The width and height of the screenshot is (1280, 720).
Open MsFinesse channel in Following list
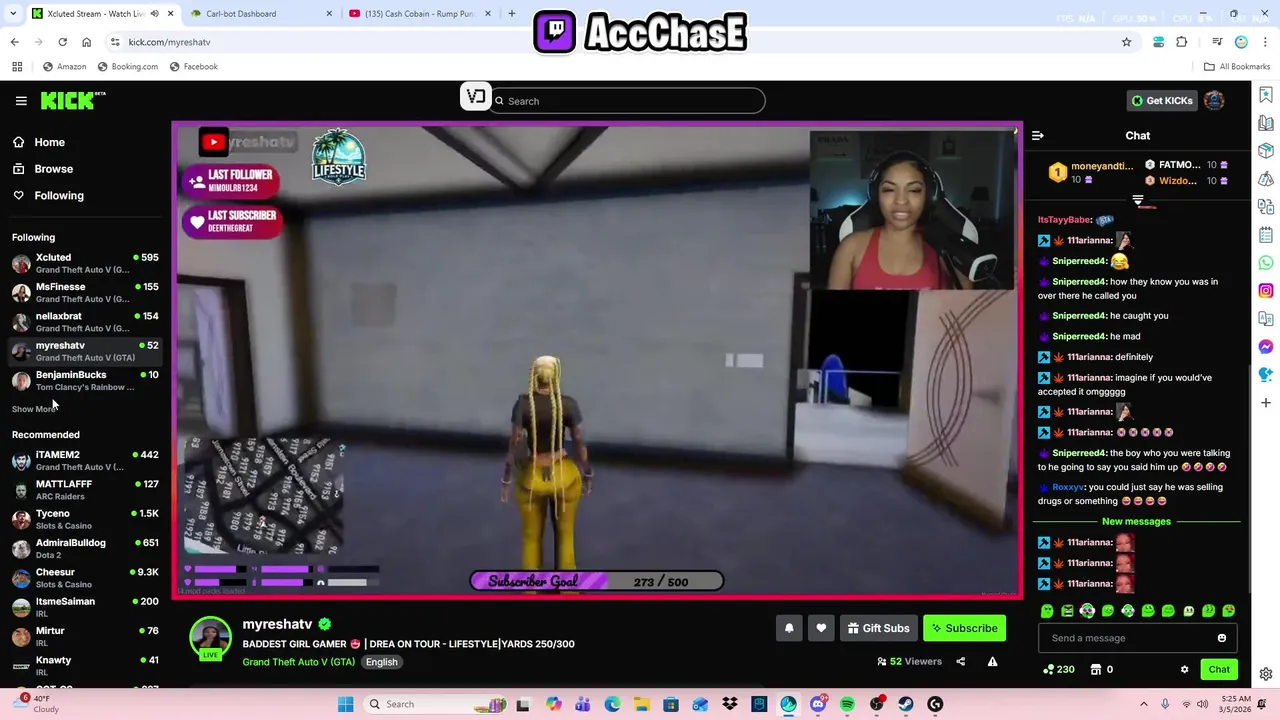(86, 292)
